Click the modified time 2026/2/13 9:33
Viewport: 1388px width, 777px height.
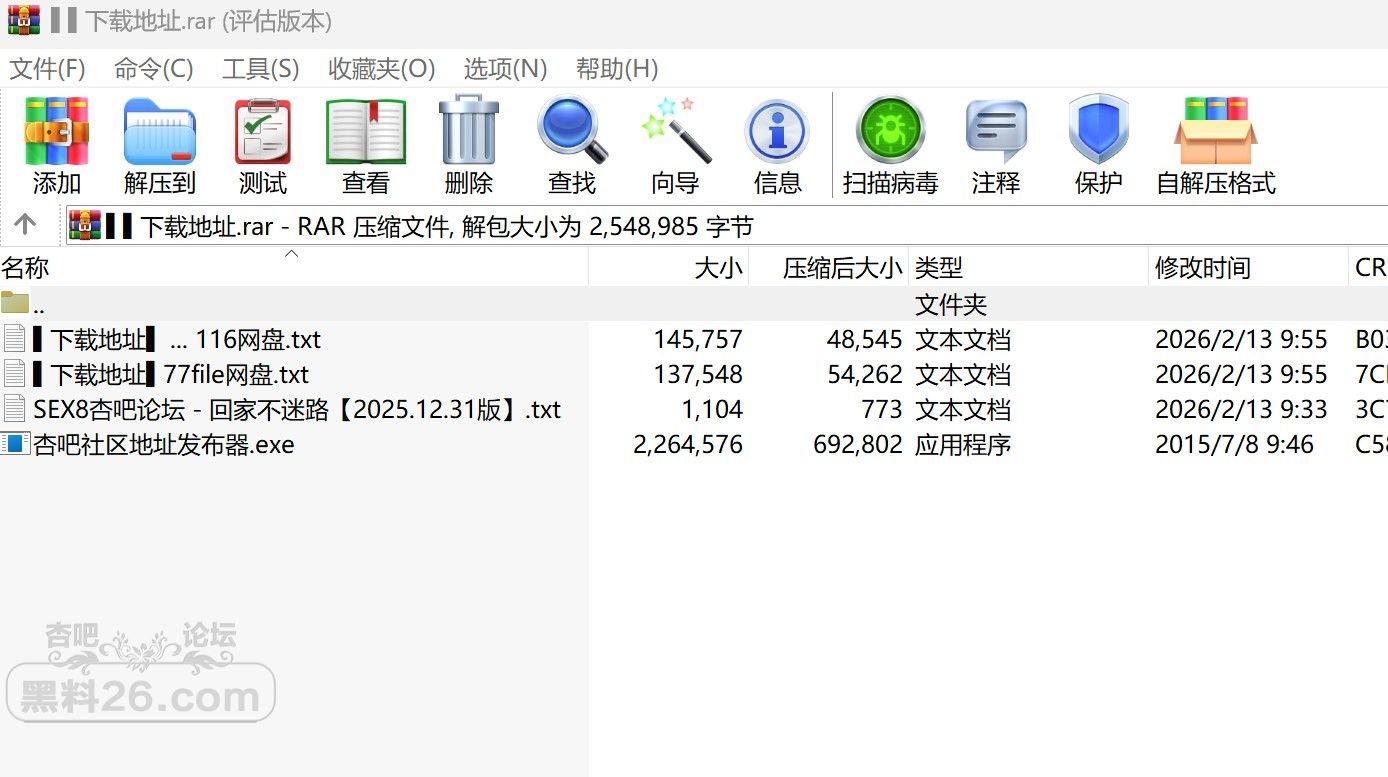coord(1241,410)
